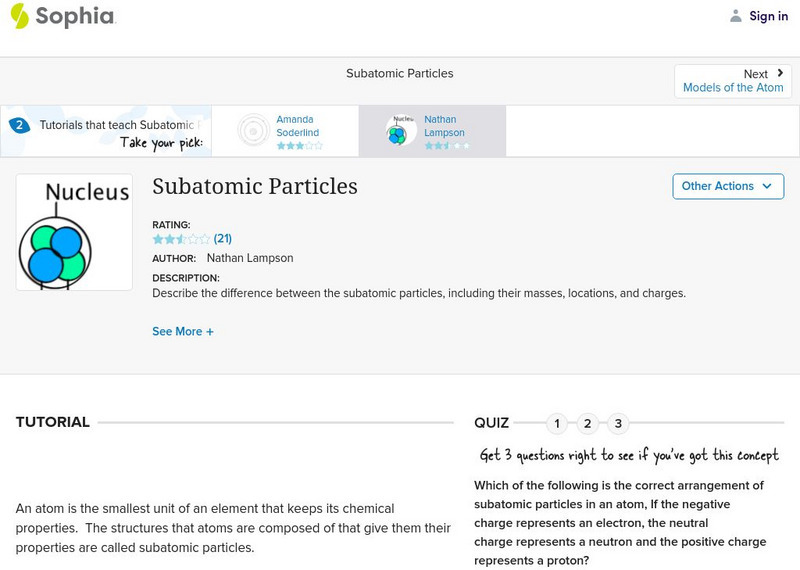The image size is (800, 570).
Task: Open the Other Actions dropdown
Action: pos(727,186)
